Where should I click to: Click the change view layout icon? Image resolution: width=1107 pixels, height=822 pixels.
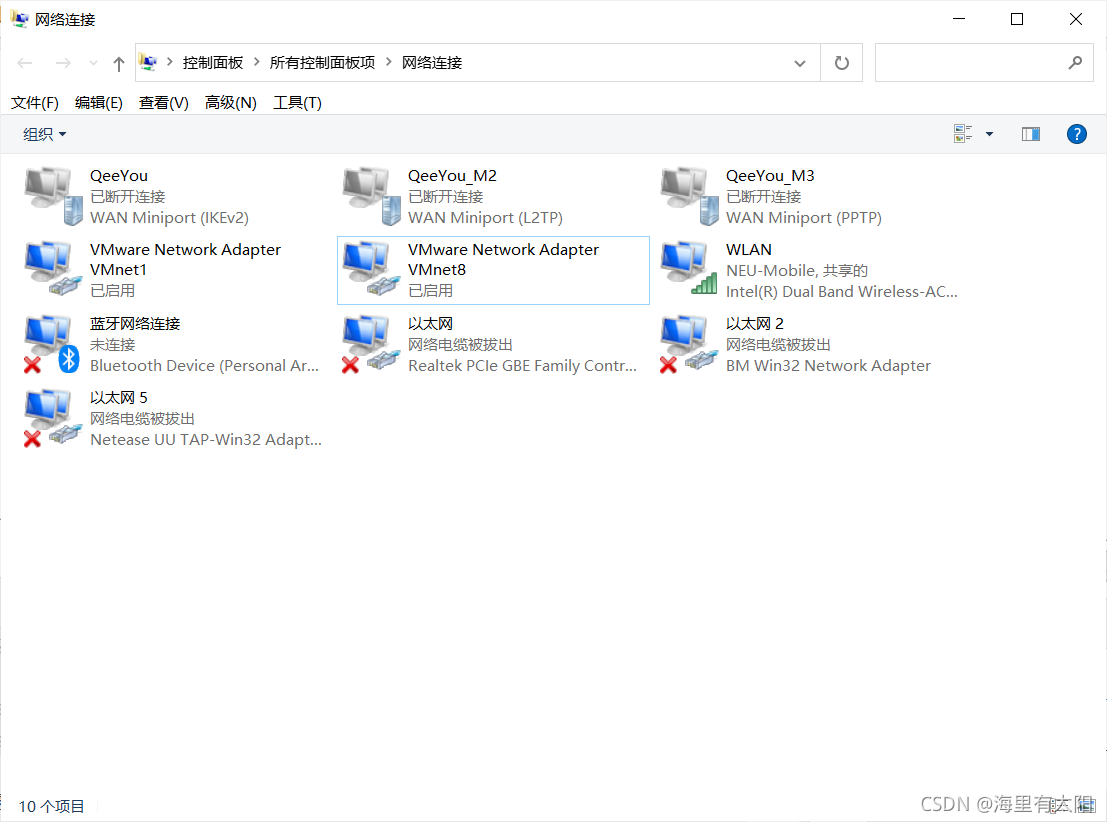(x=963, y=134)
